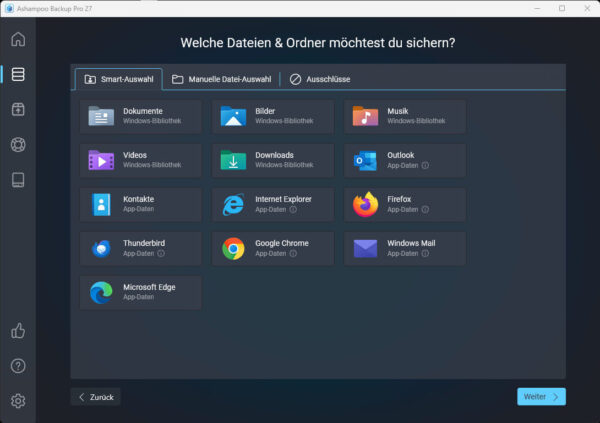The image size is (600, 423).
Task: Click the Windows Mail label text
Action: pos(411,243)
